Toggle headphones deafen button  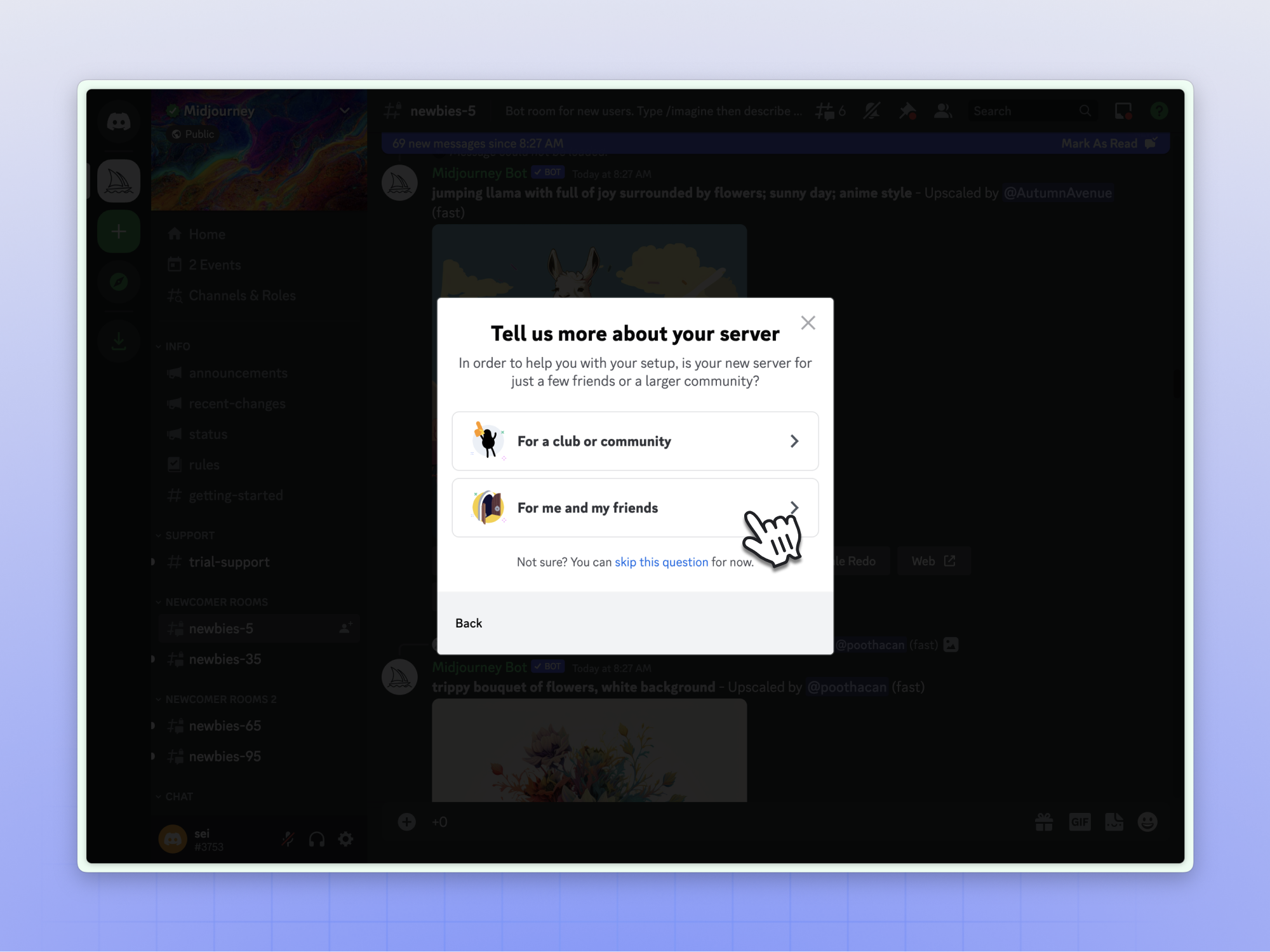click(316, 840)
